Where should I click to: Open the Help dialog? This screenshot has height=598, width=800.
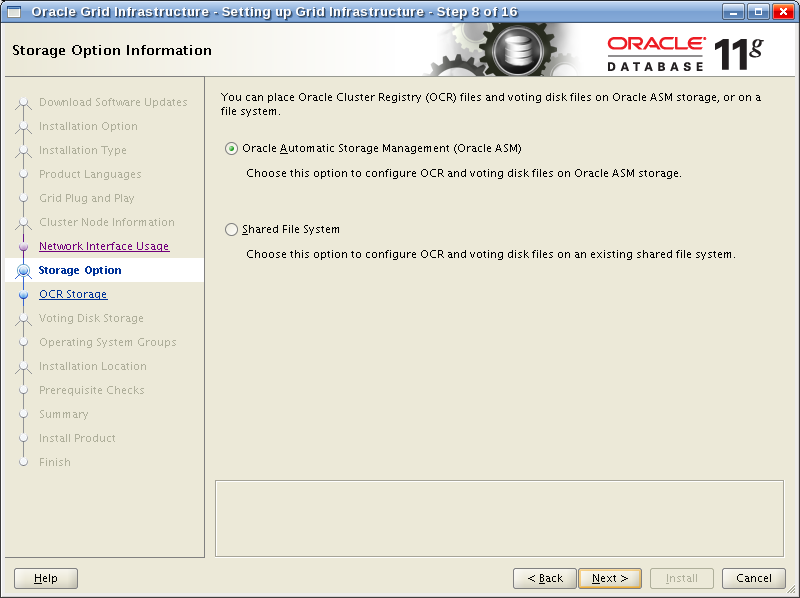(x=46, y=578)
